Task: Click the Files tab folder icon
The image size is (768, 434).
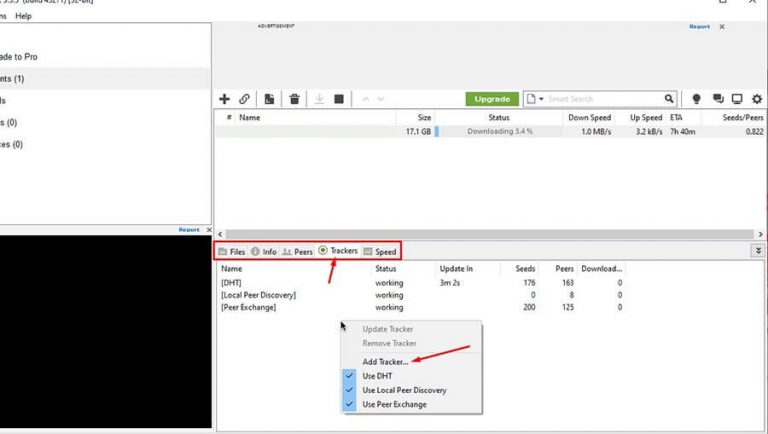Action: (223, 251)
